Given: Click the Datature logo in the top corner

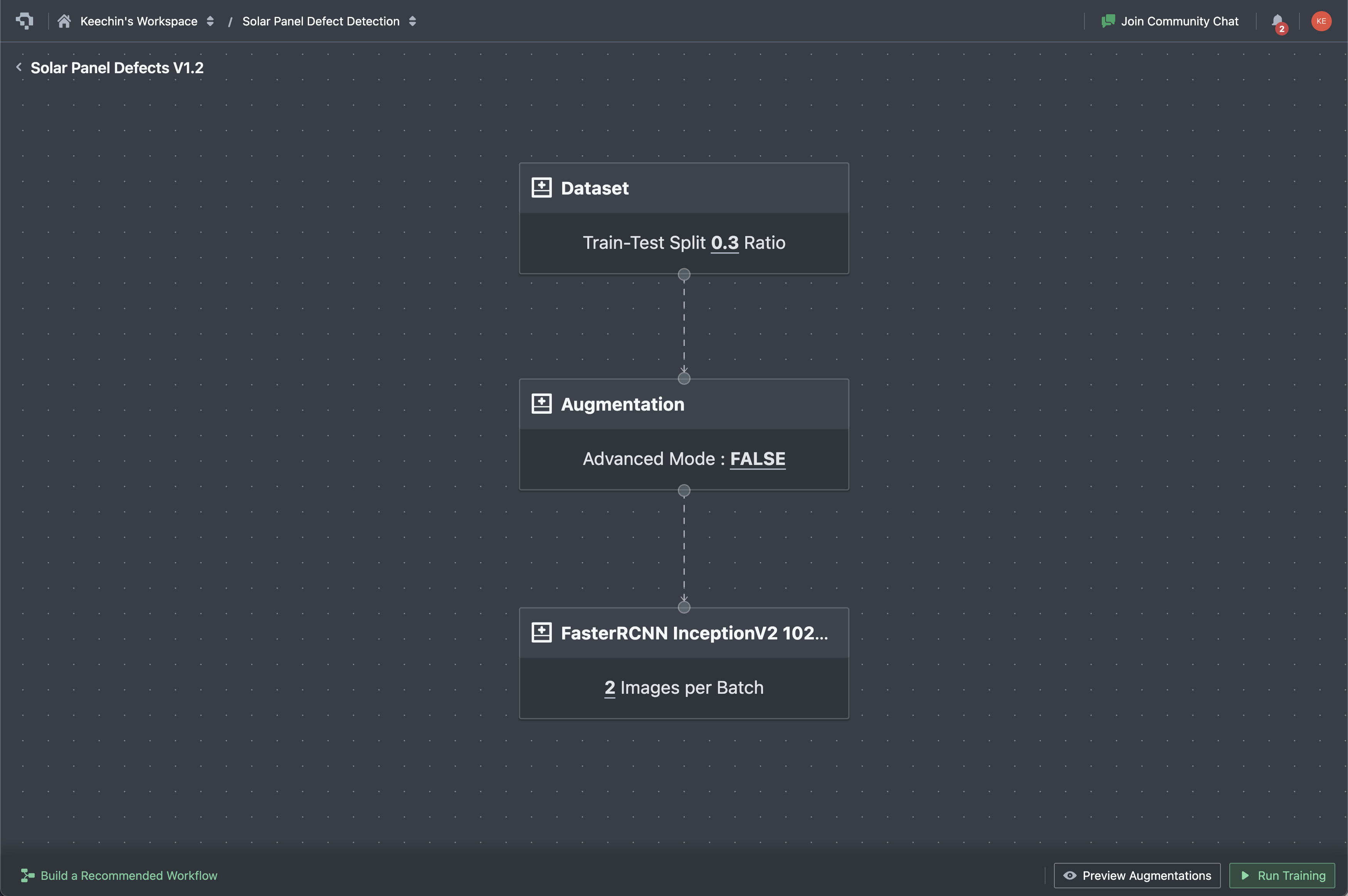Looking at the screenshot, I should point(24,20).
